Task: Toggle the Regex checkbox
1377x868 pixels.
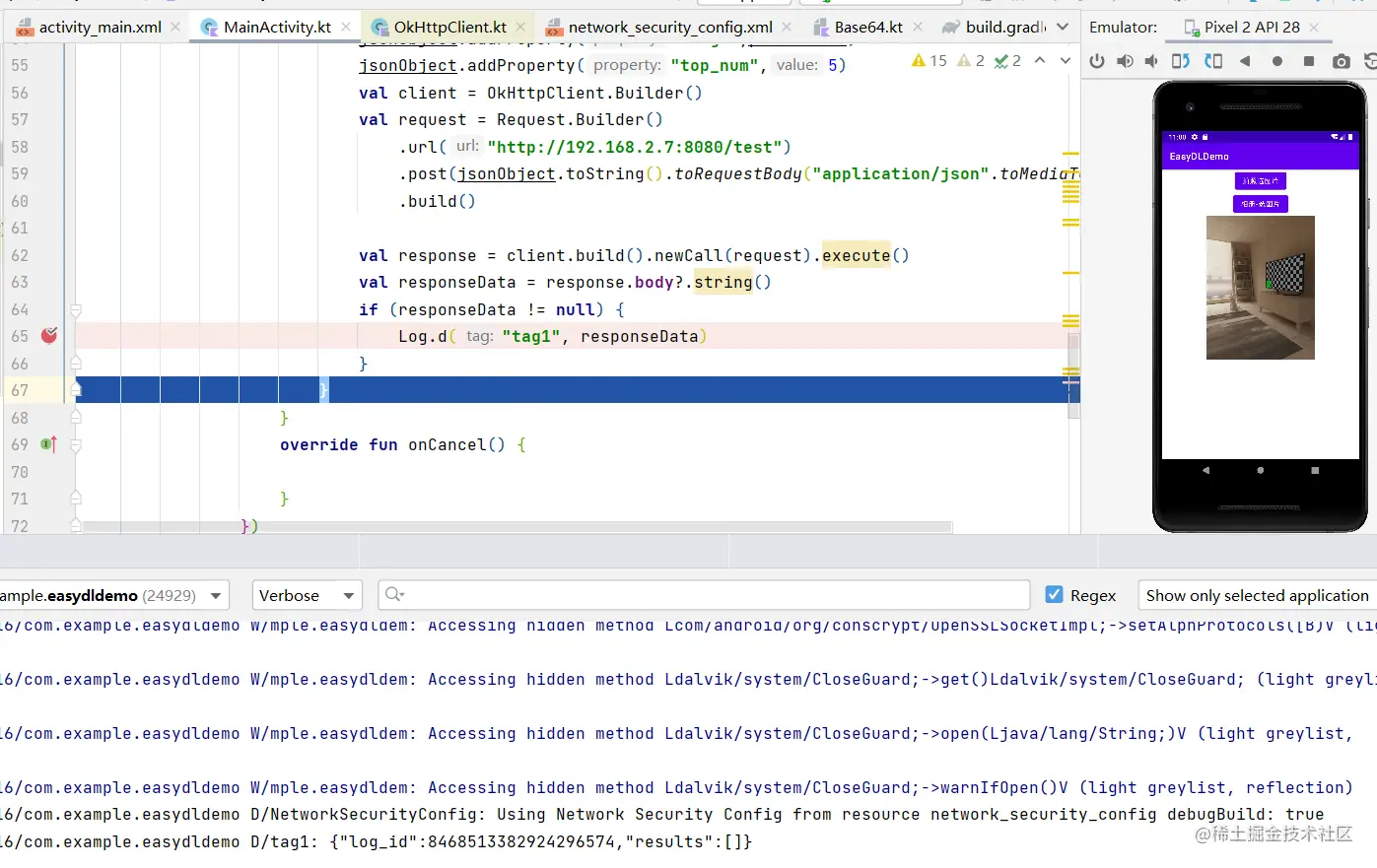Action: 1054,595
